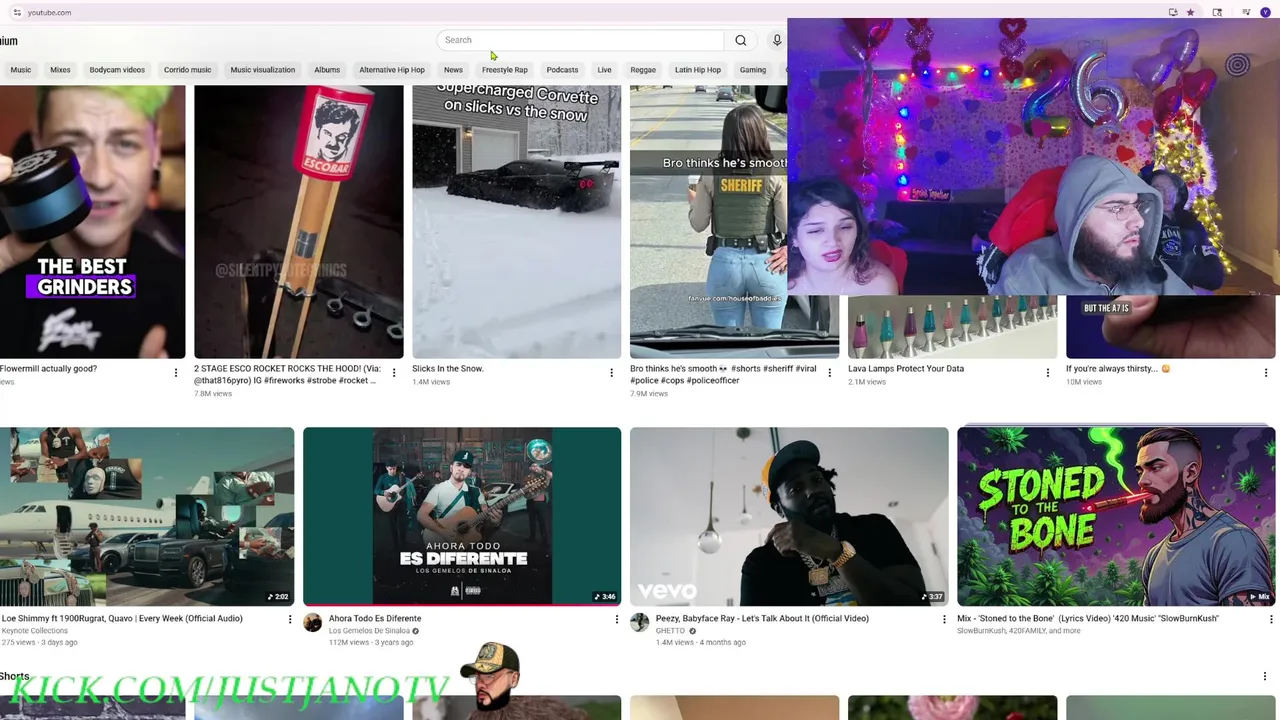1280x720 pixels.
Task: Play Ahora Todo Es Diferente thumbnail
Action: tap(462, 516)
